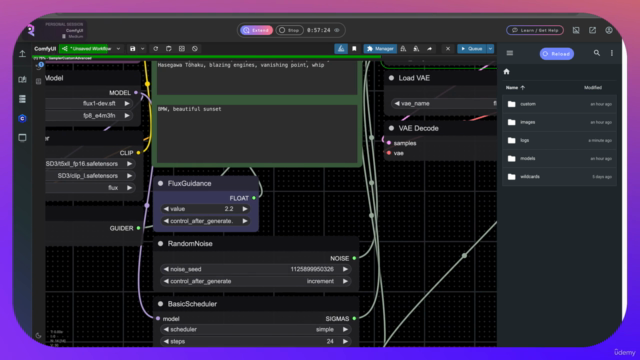Open the user account icon top right
The image size is (640, 360).
coord(609,30)
